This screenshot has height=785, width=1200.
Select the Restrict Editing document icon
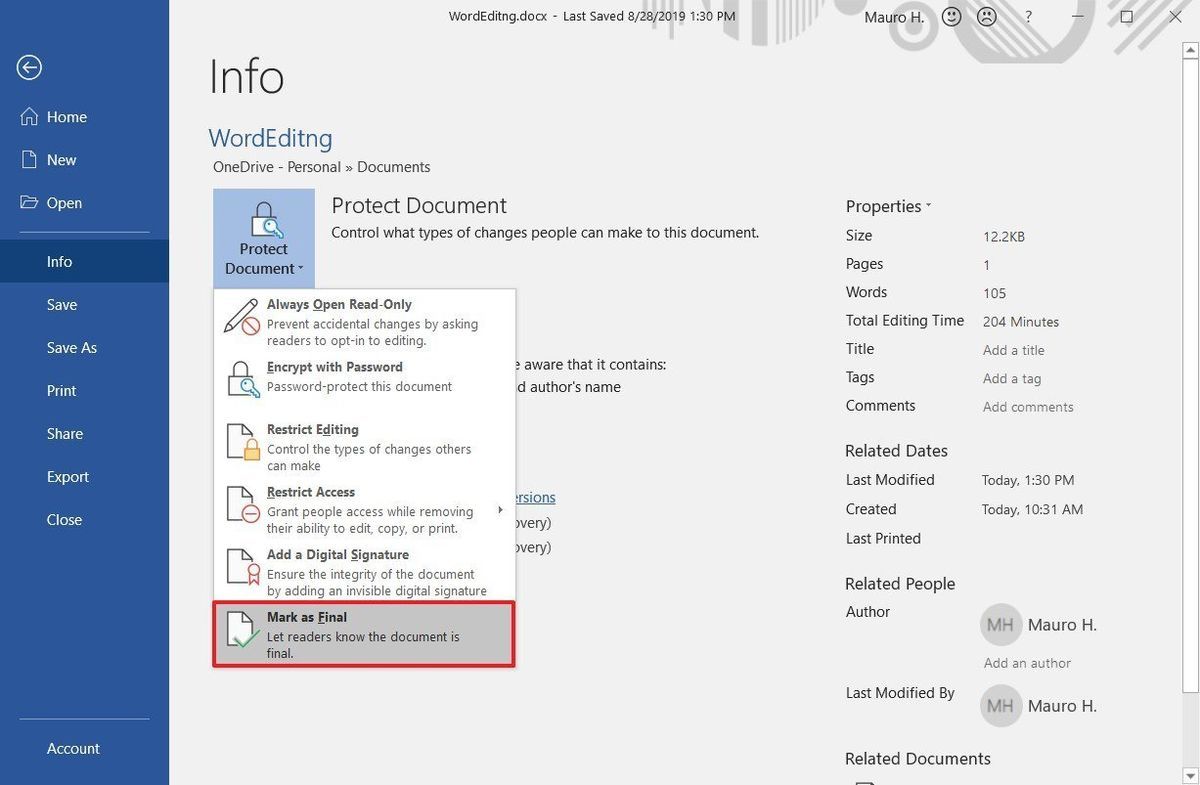[241, 441]
